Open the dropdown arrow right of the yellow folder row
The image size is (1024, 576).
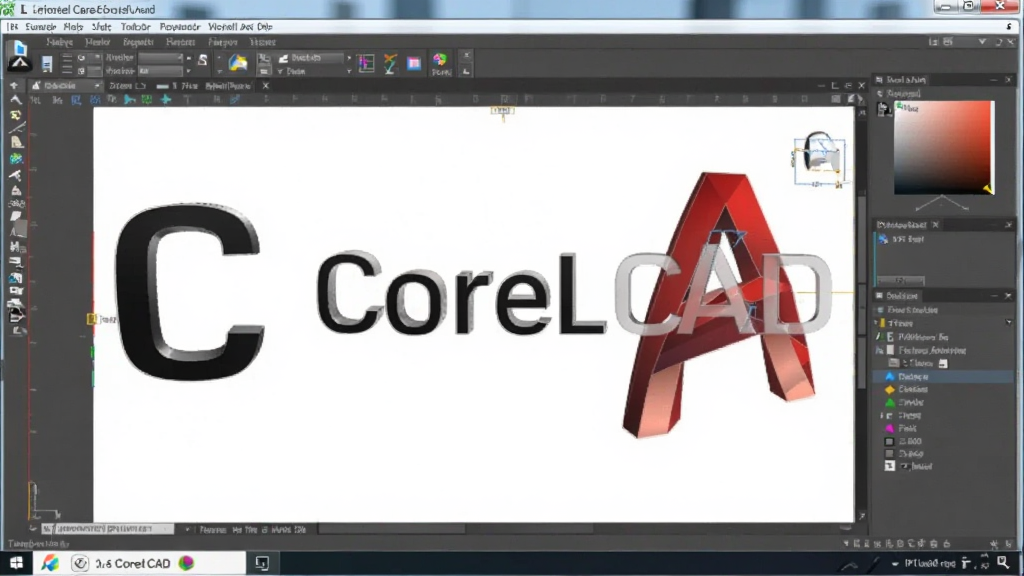(1009, 323)
